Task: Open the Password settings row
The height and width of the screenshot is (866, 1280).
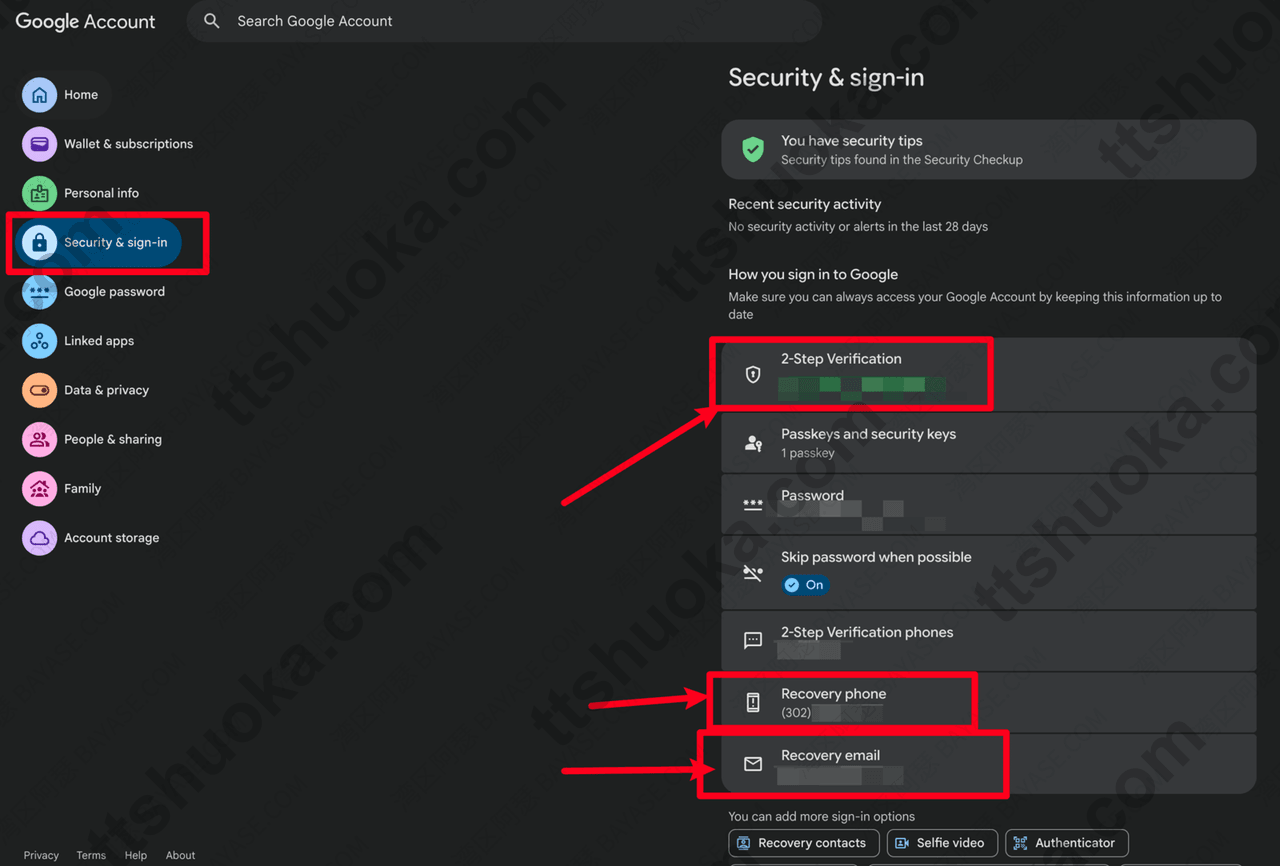Action: (x=989, y=505)
